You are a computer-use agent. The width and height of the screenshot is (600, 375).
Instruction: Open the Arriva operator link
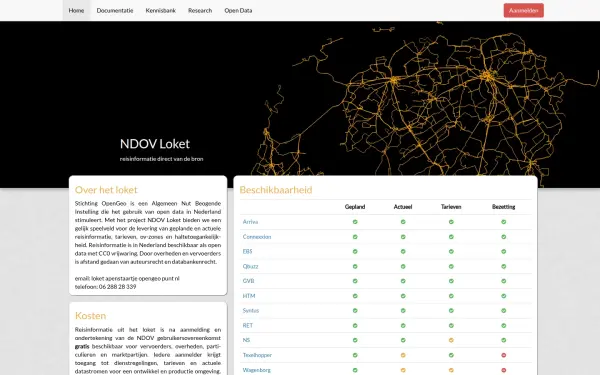coord(250,222)
